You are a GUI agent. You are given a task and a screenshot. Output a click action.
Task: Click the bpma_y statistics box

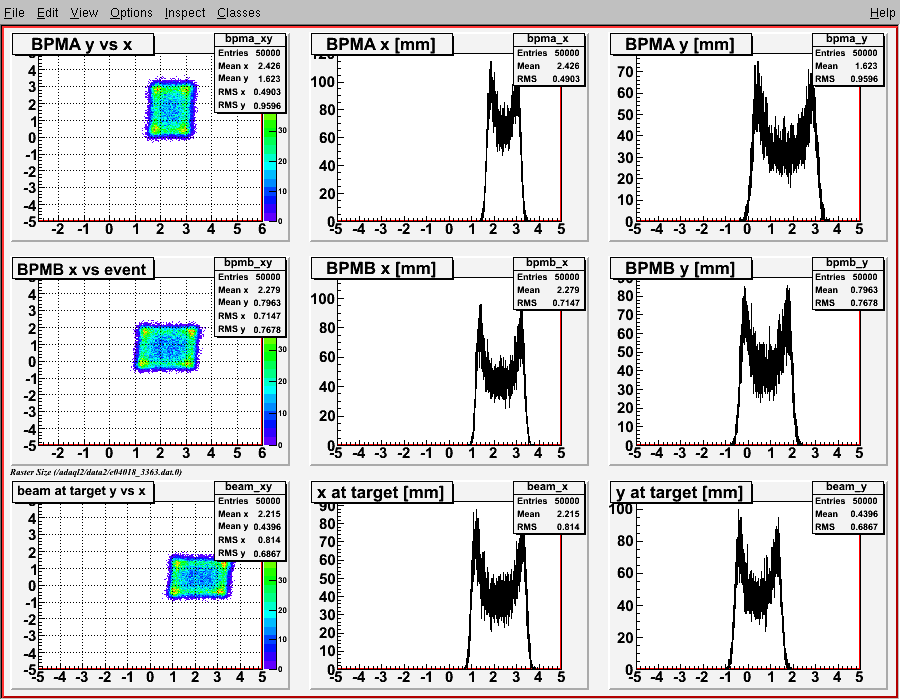847,60
